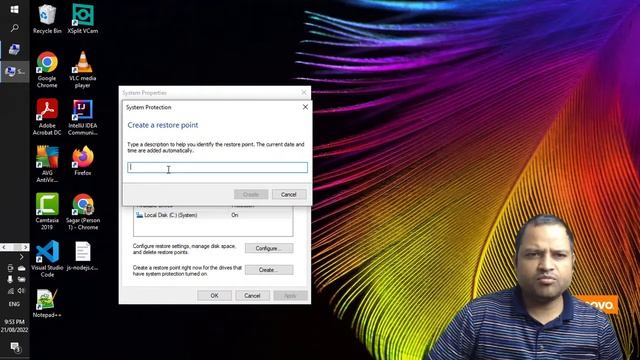Launch Firefox desktop shortcut
The width and height of the screenshot is (640, 360).
coord(82,161)
